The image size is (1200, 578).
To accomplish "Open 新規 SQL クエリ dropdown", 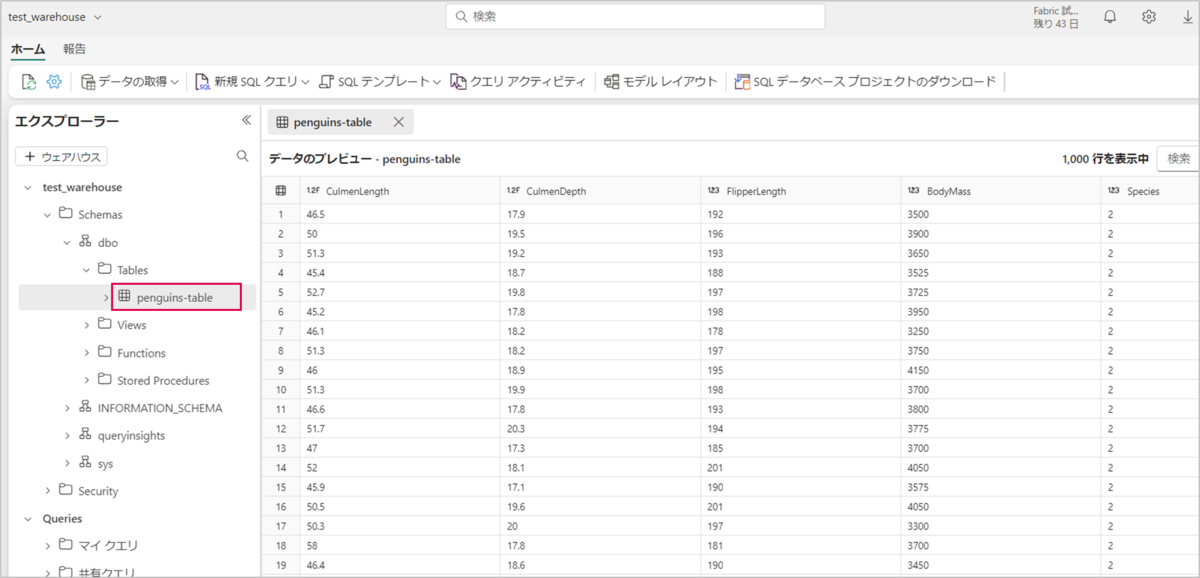I will 252,82.
